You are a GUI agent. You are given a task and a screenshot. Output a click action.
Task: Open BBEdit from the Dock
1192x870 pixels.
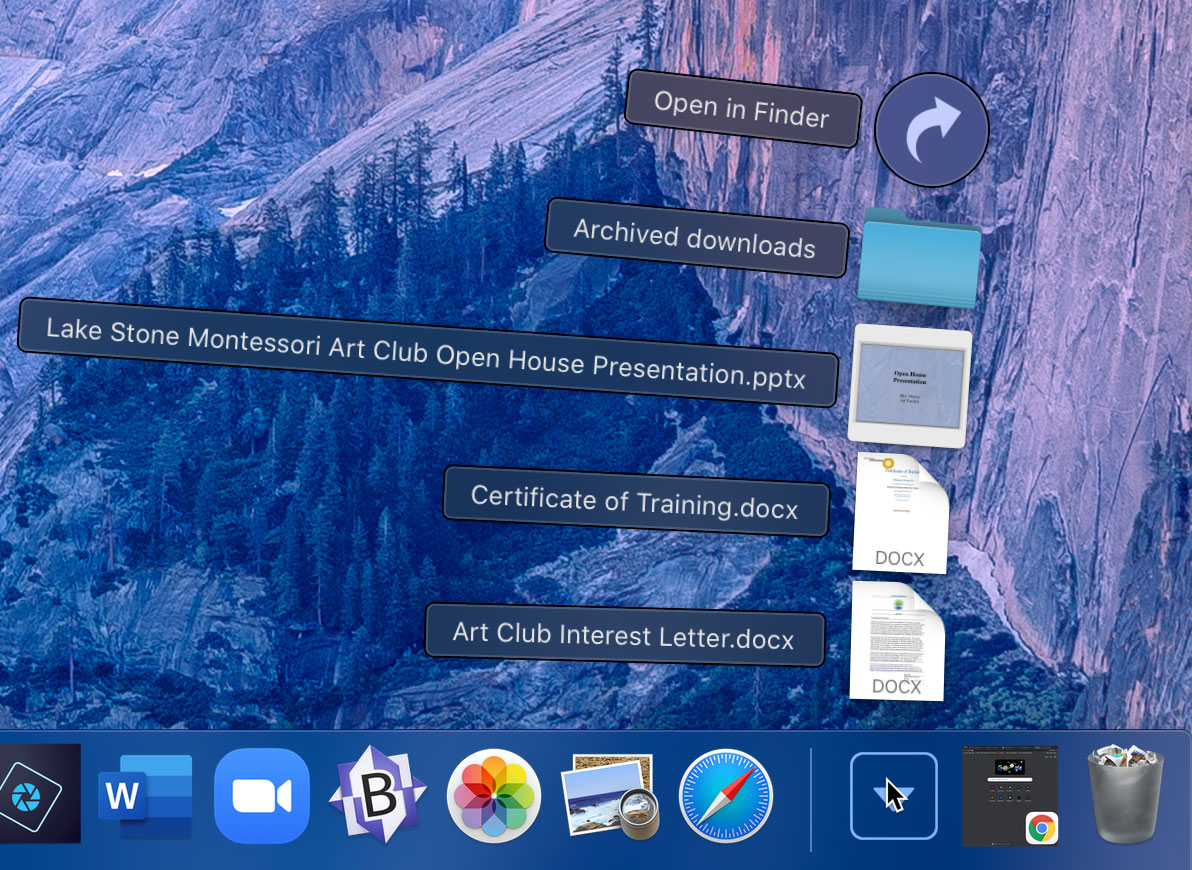click(377, 795)
